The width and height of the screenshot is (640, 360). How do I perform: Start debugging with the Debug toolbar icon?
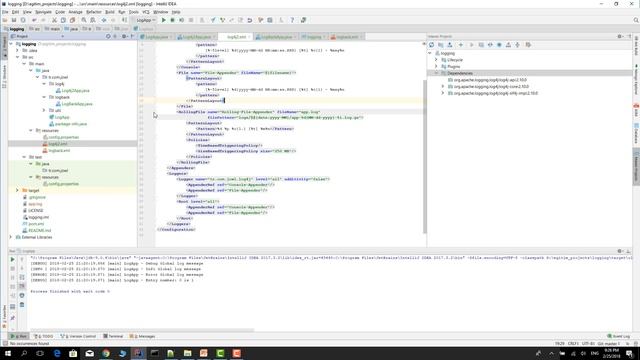(x=172, y=20)
